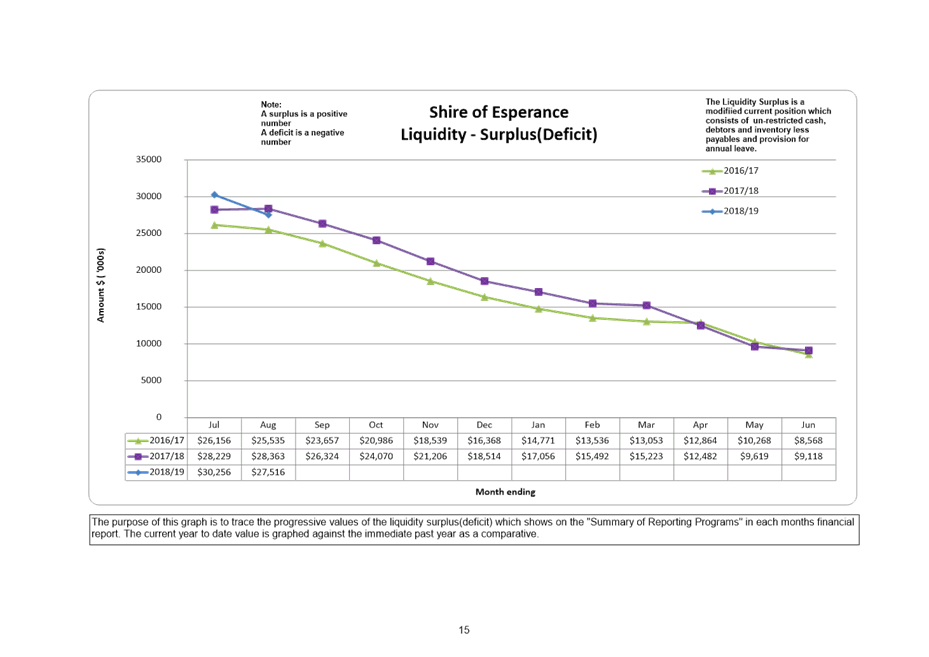Highlight the $30,256 cell in the 2018/19 row
This screenshot has height=657, width=929.
(x=214, y=472)
